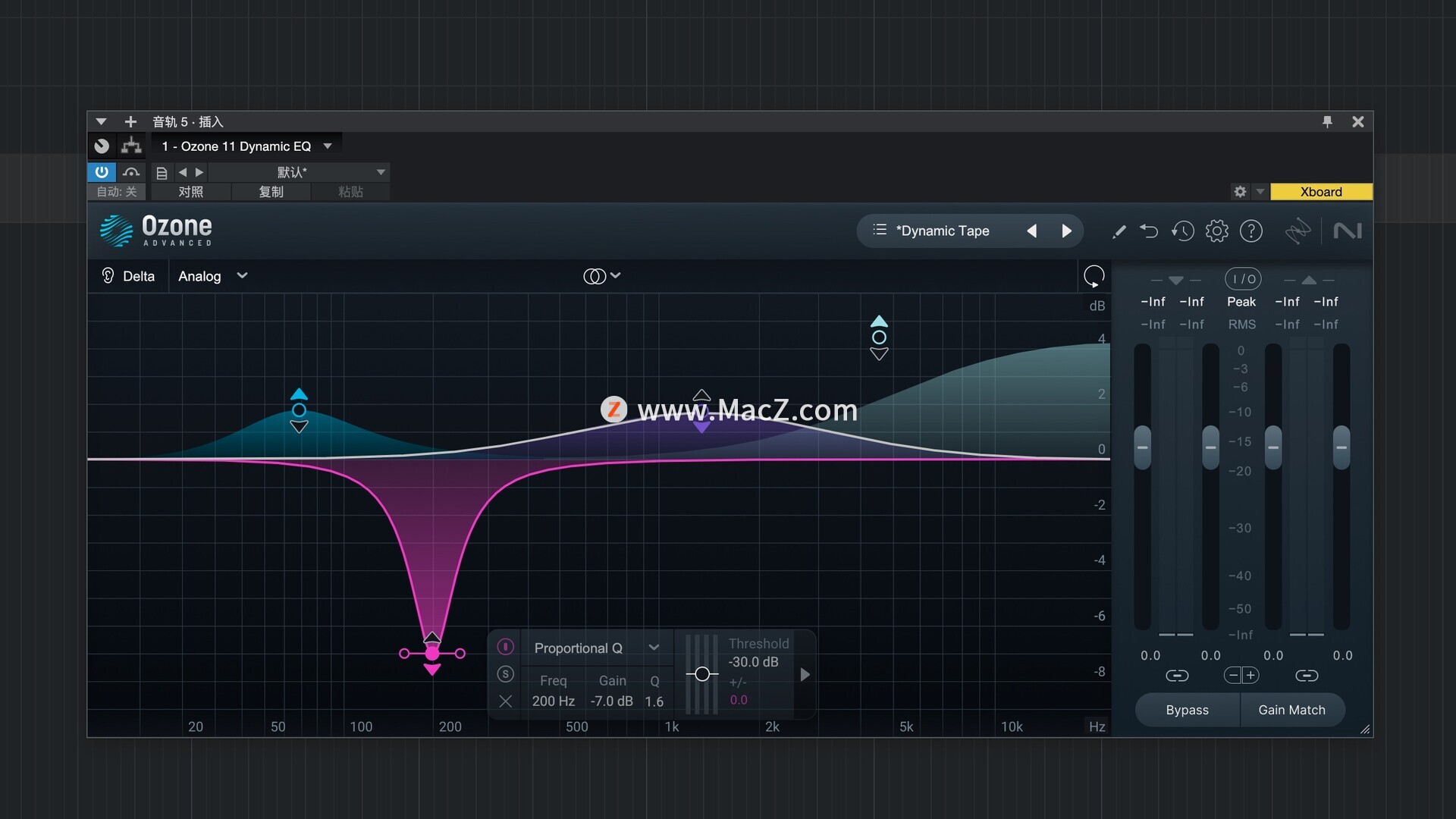The width and height of the screenshot is (1456, 819).
Task: Click the threshold slider handle
Action: 702,674
